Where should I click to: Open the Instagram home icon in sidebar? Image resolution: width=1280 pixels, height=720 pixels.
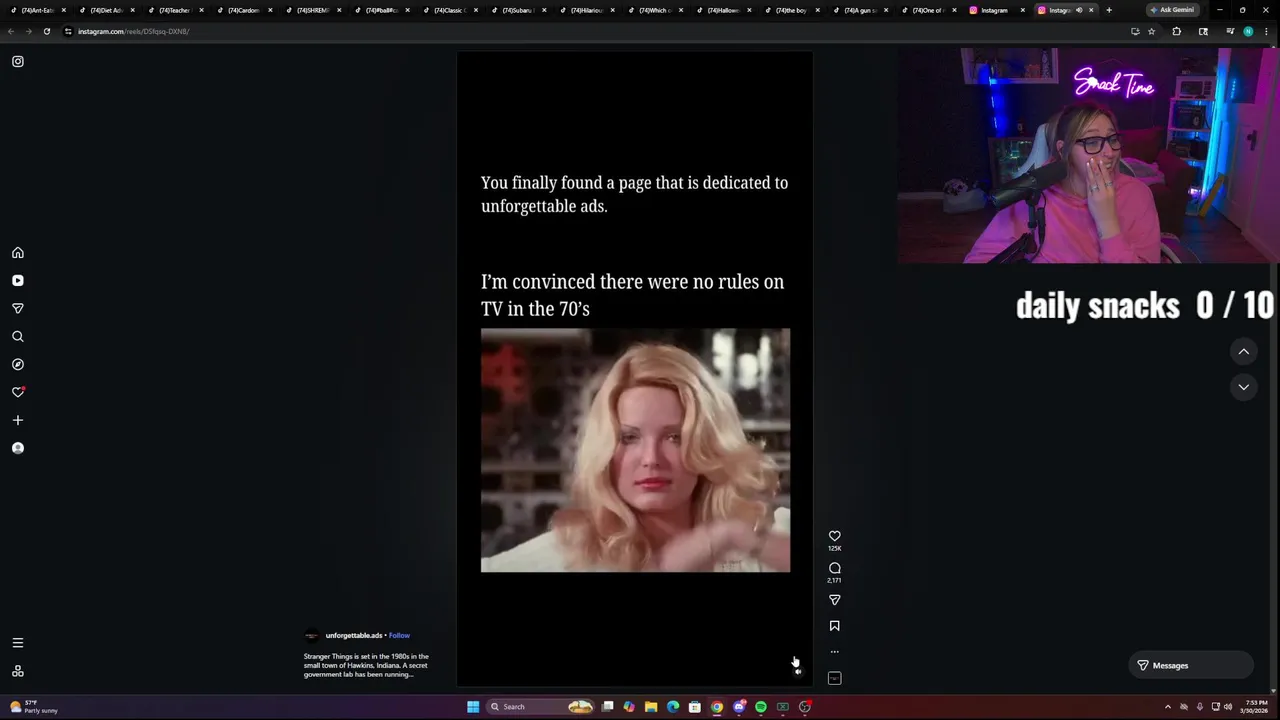[x=18, y=253]
